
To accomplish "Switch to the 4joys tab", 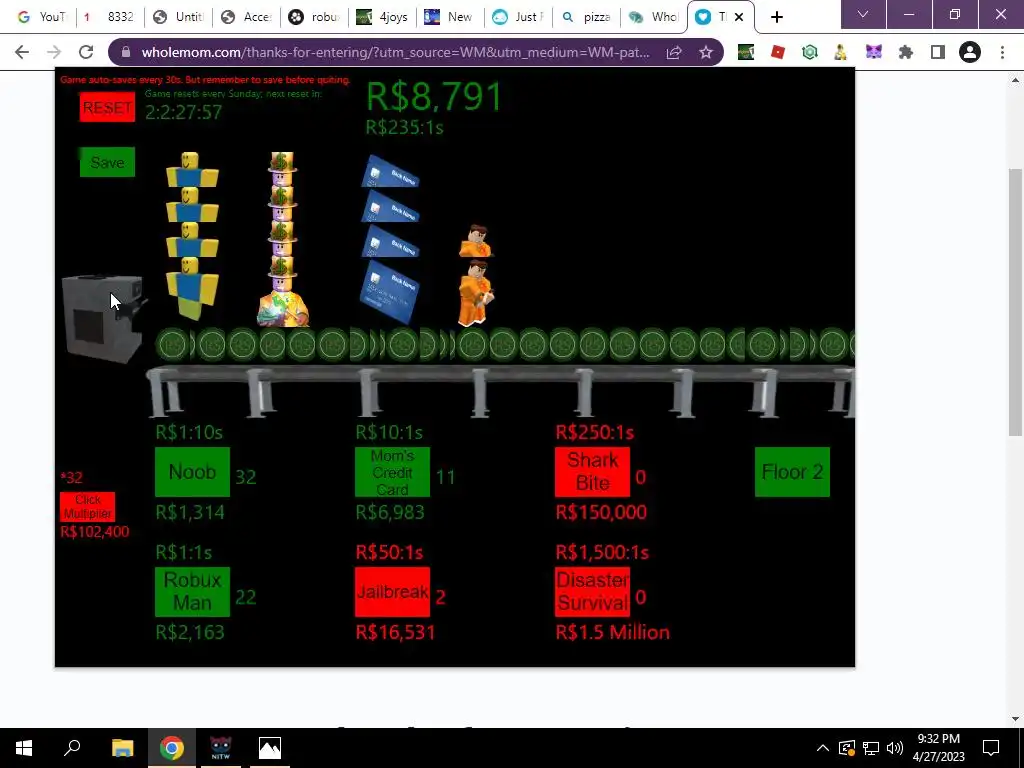I will pos(383,17).
